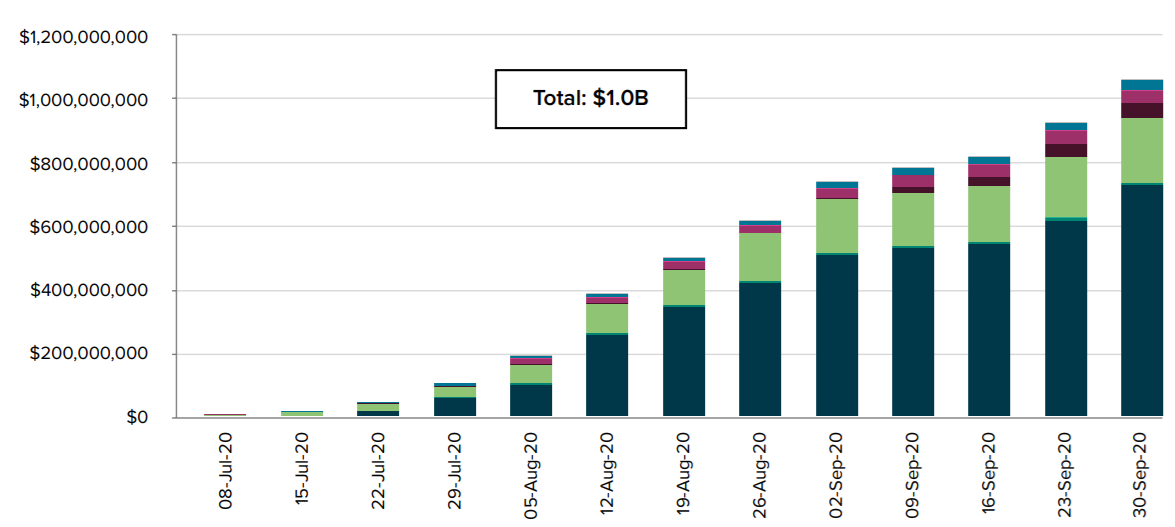The image size is (1175, 527).
Task: Click the 12-Aug-20 date label
Action: [608, 472]
